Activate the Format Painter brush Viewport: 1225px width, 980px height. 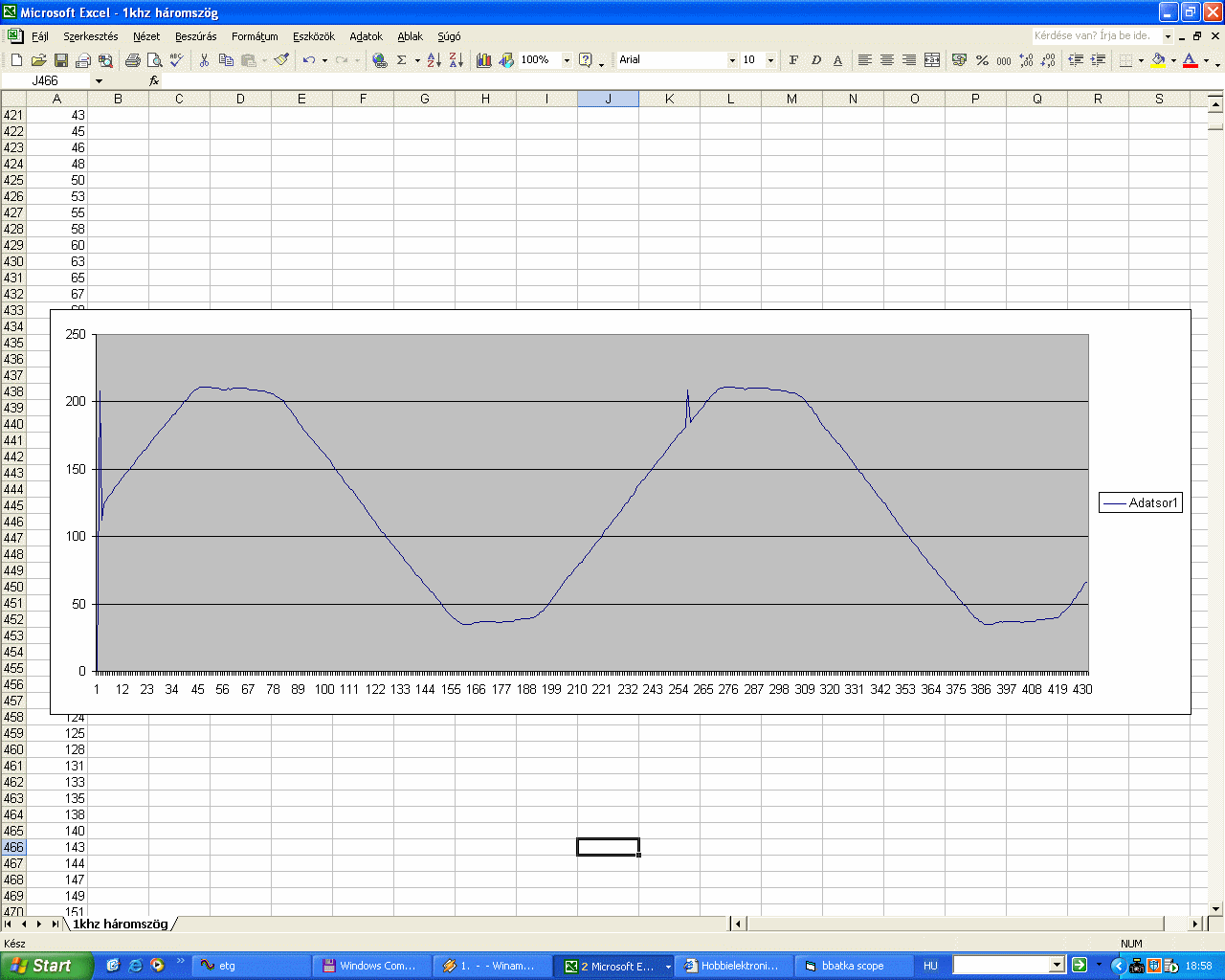coord(280,60)
